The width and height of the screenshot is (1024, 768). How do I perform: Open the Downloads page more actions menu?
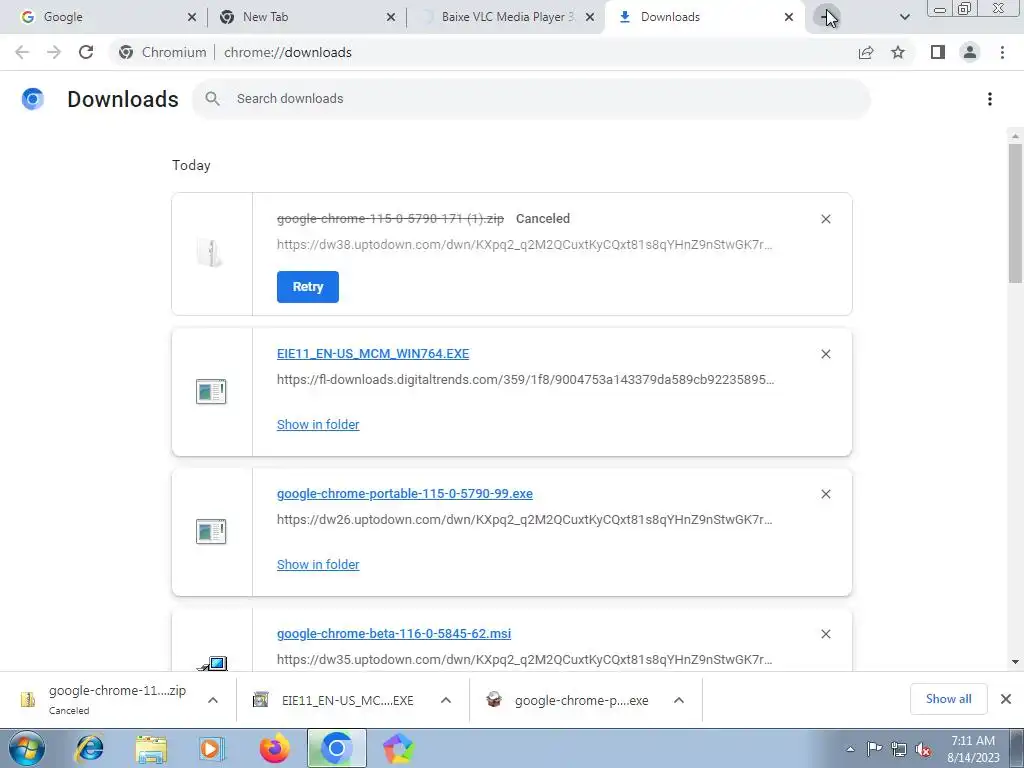[x=990, y=99]
